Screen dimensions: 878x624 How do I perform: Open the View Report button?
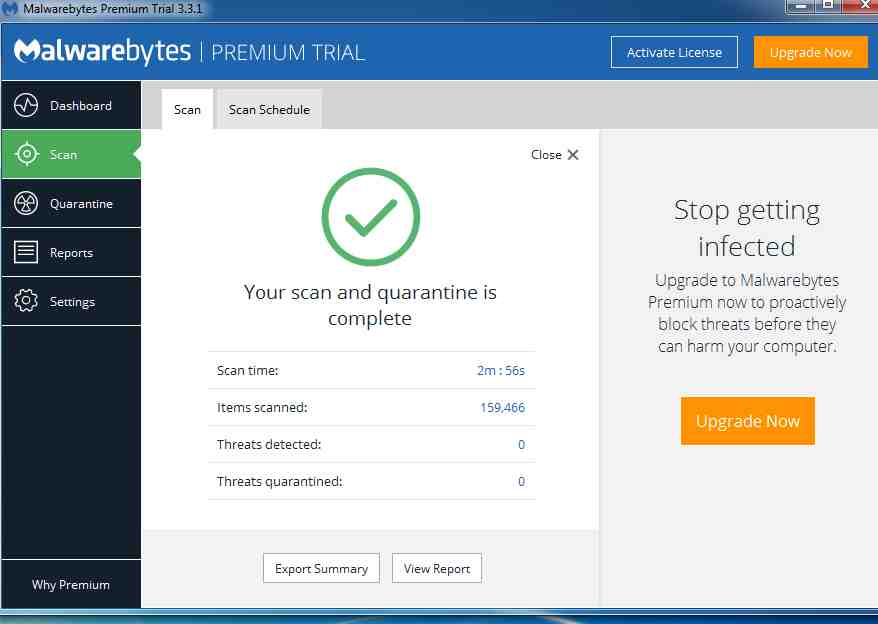coord(437,569)
